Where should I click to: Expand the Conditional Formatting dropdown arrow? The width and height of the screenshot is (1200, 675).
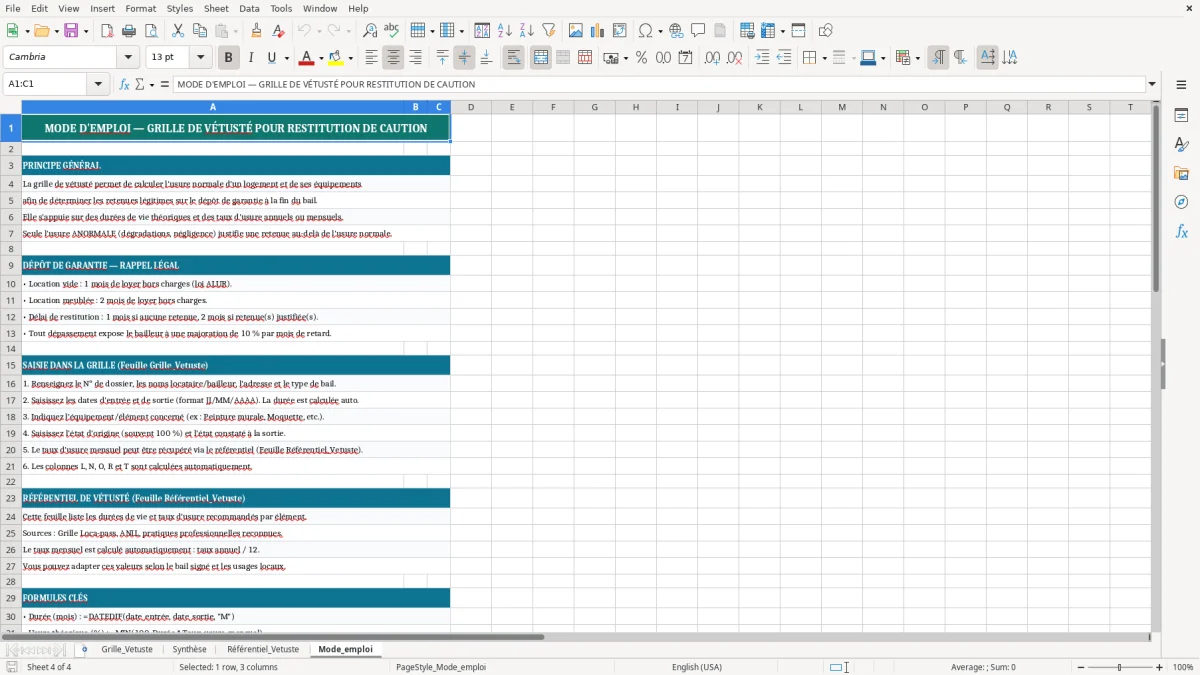(917, 58)
